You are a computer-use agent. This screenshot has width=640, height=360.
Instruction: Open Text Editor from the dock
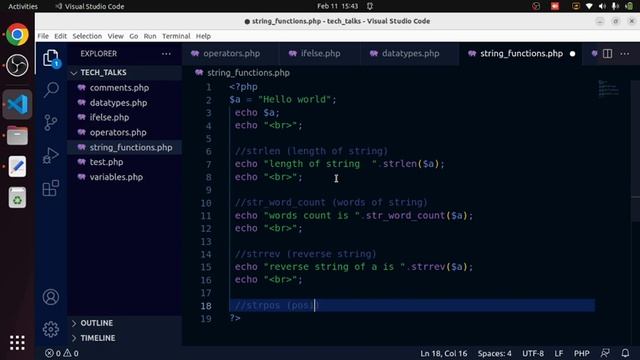coord(17,167)
